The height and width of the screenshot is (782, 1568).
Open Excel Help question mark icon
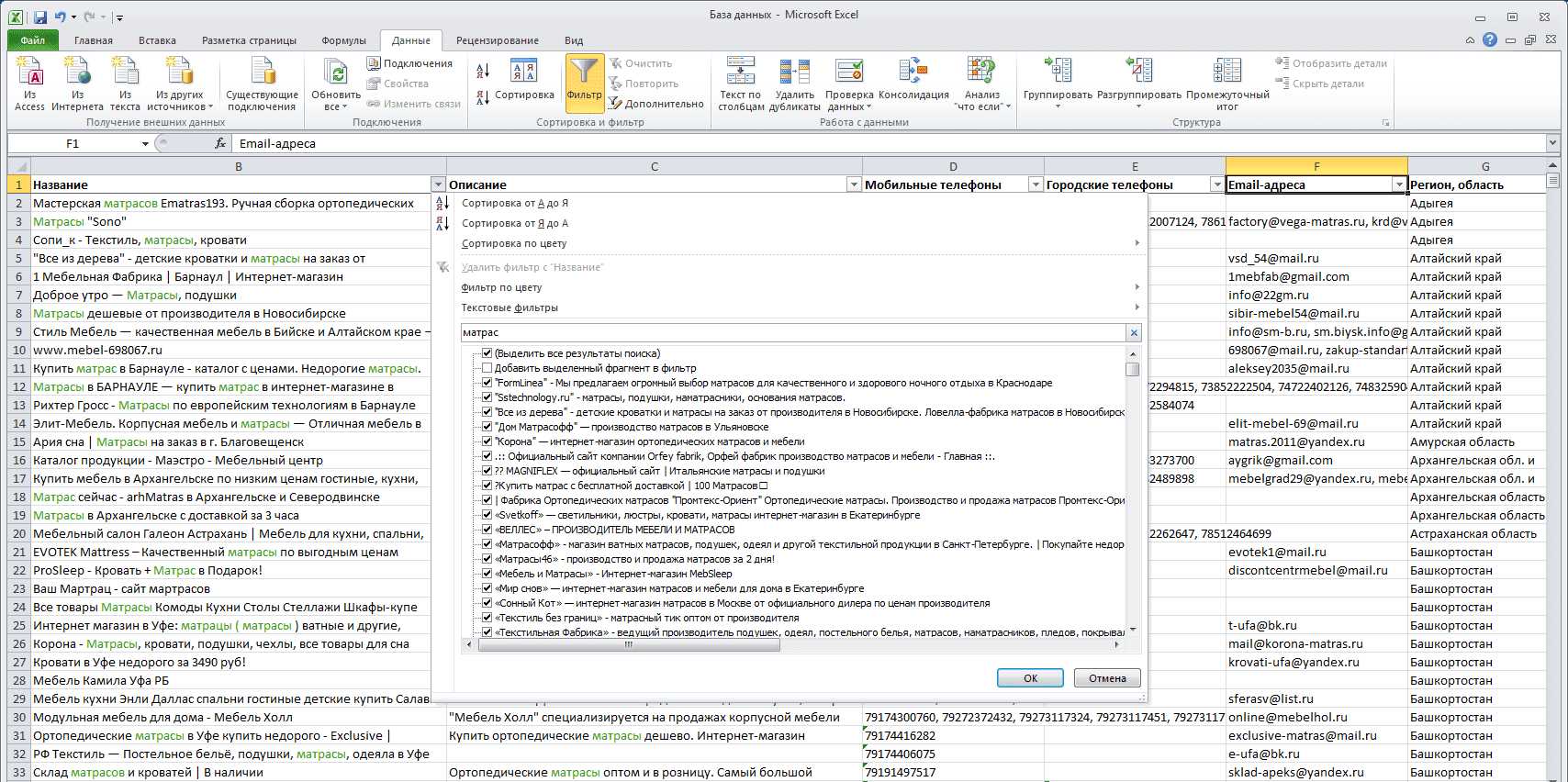[1489, 39]
